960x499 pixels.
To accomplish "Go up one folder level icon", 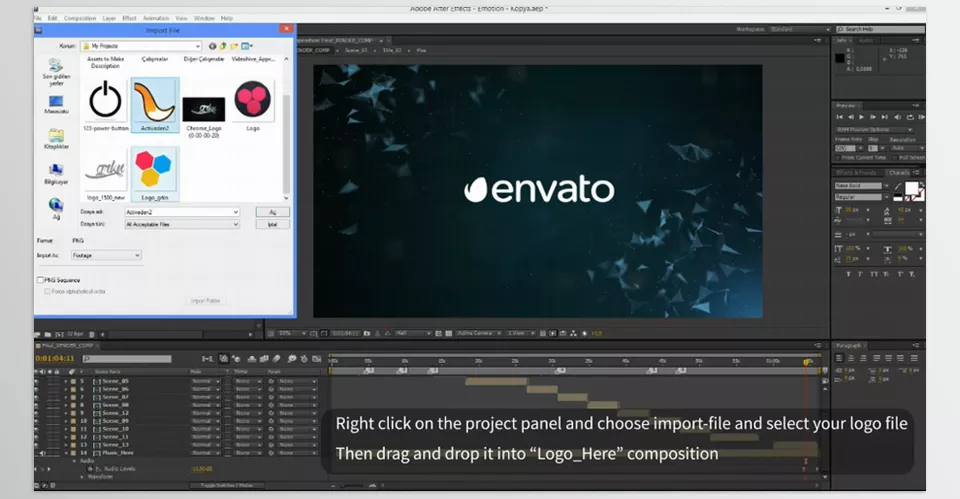I will pos(223,46).
